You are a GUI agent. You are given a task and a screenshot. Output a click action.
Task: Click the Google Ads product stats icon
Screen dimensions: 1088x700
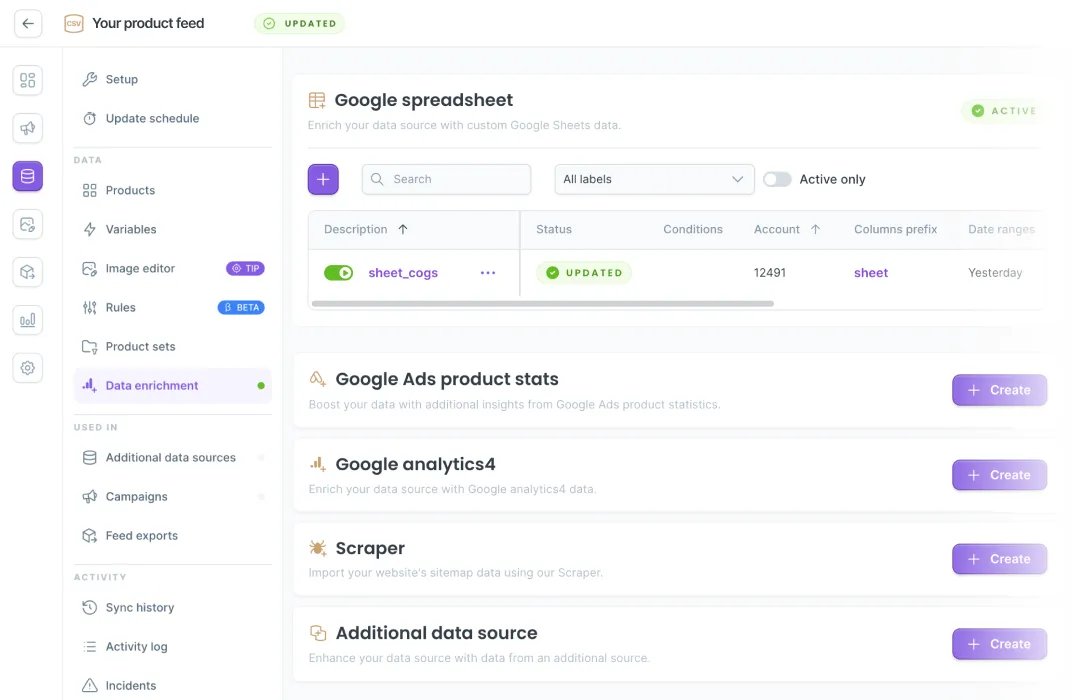click(318, 379)
